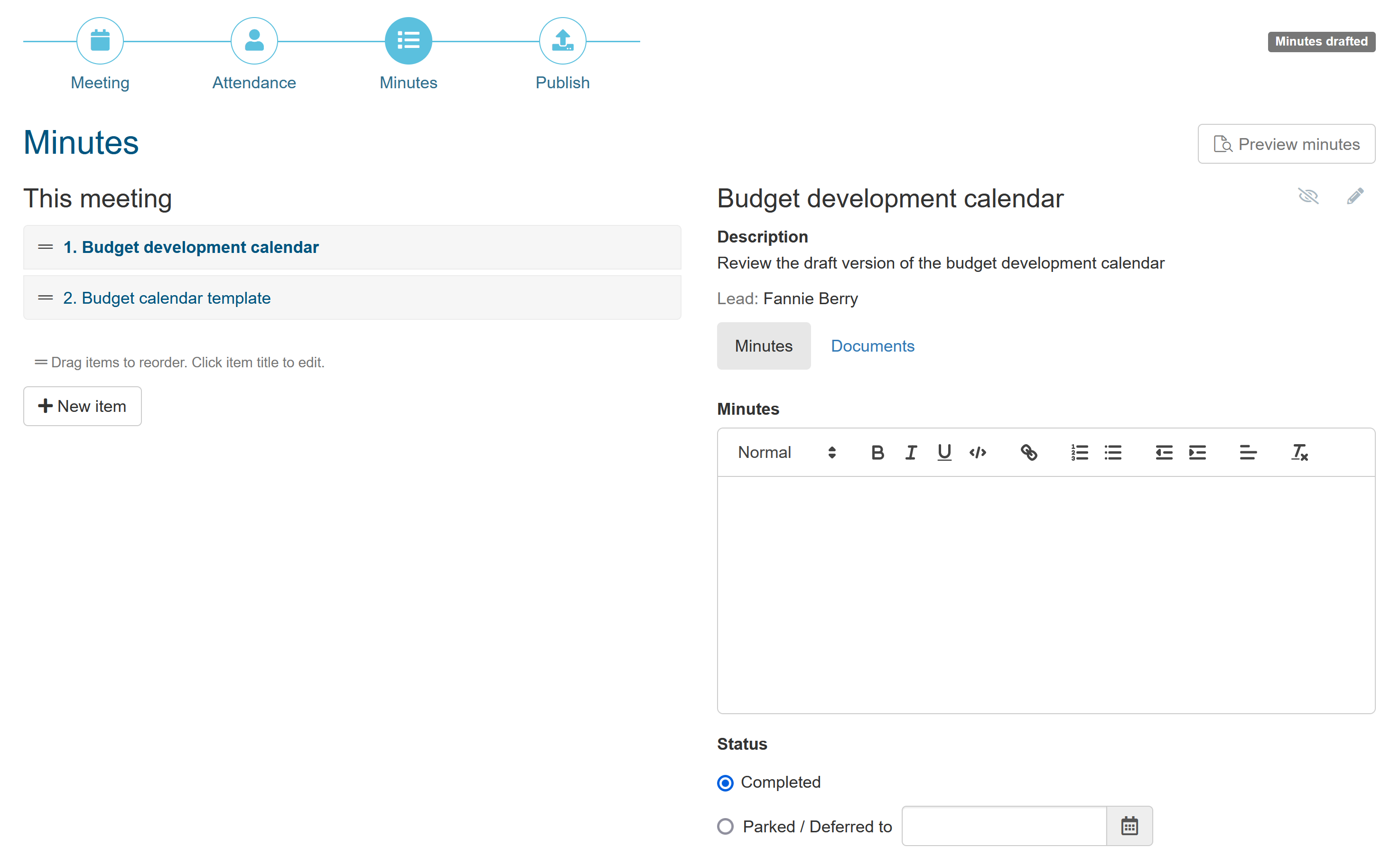
Task: Open the text alignment dropdown
Action: [1248, 453]
